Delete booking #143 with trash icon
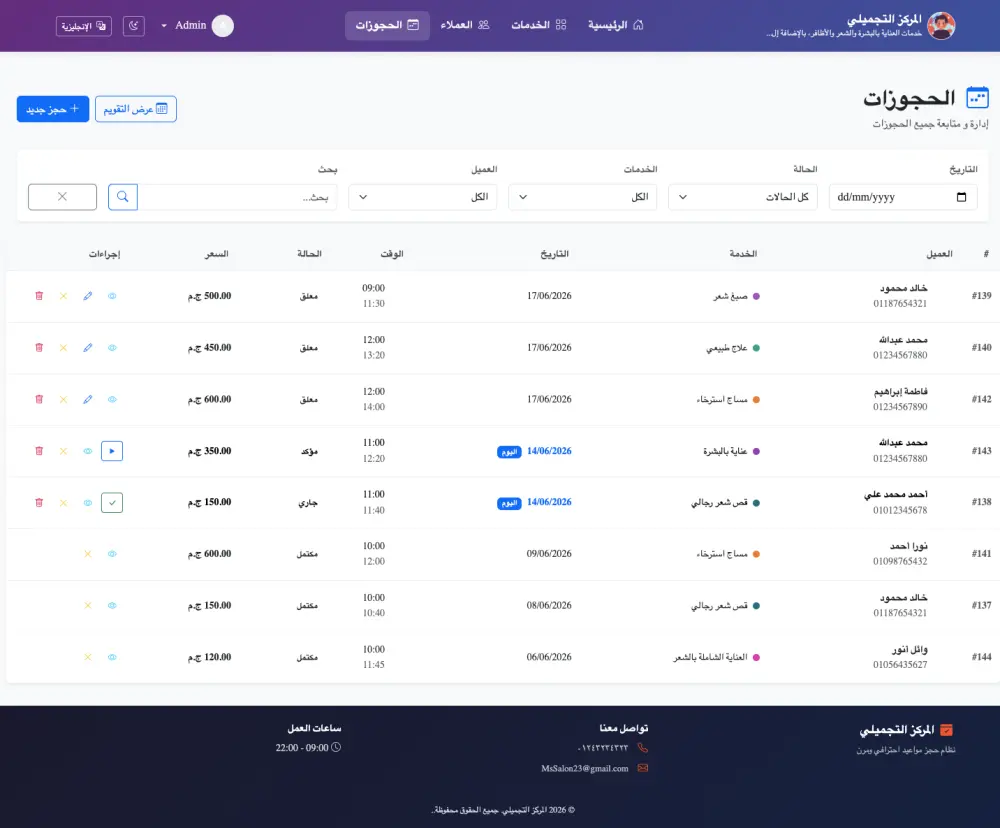1000x828 pixels. pyautogui.click(x=39, y=451)
